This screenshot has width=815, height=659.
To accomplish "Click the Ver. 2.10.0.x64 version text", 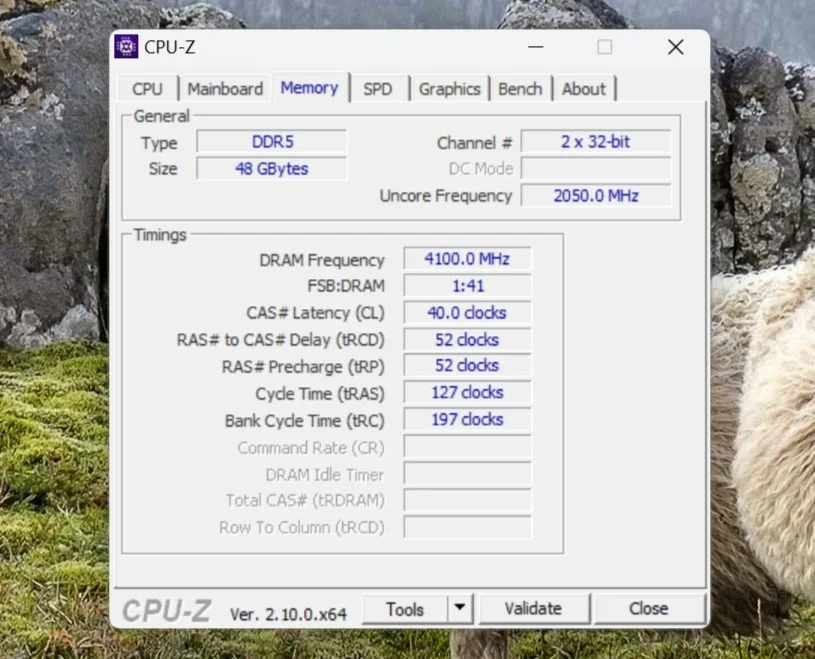I will point(288,614).
